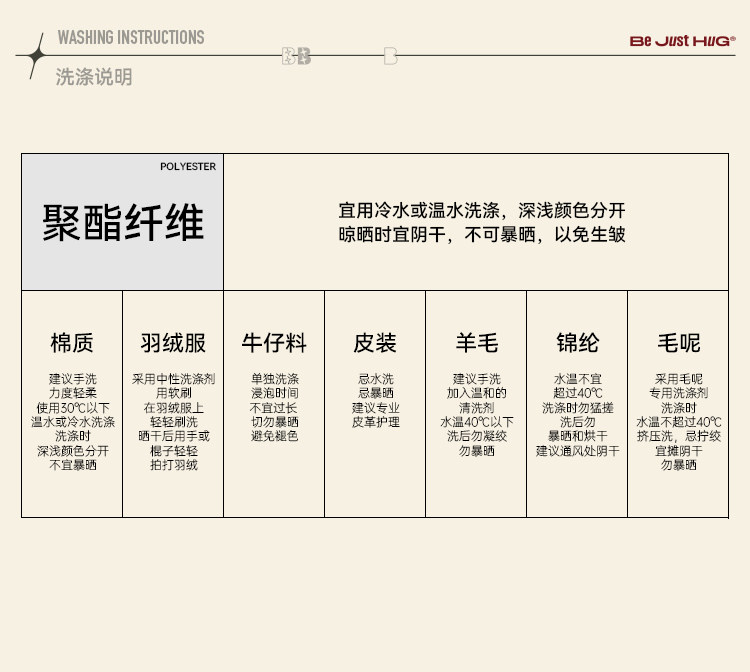The height and width of the screenshot is (672, 750).
Task: Pick the 锦纶 column heading
Action: coord(577,343)
